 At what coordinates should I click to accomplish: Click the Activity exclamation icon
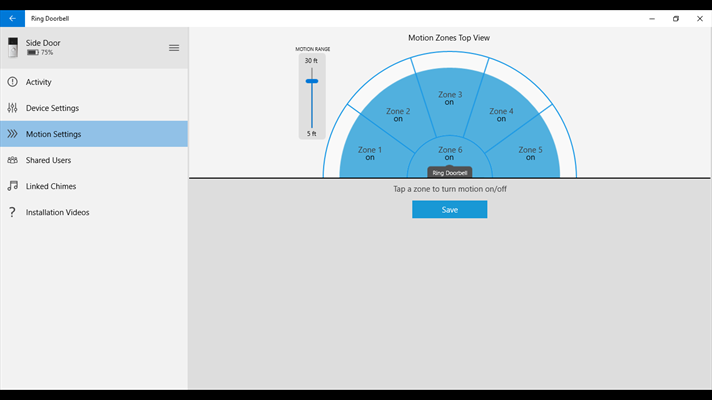[x=12, y=82]
